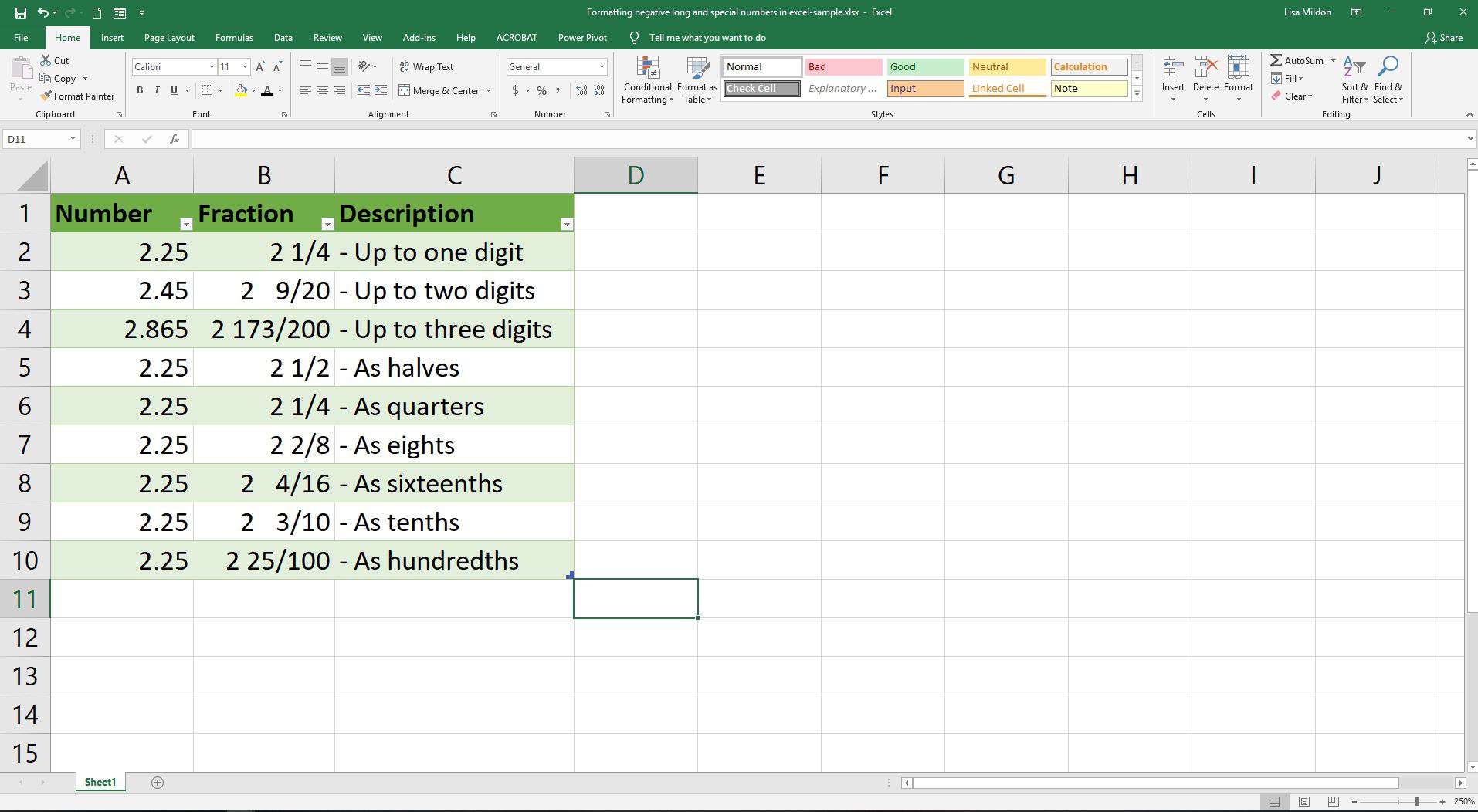Screen dimensions: 1478x812
Task: Click the formula bar input
Action: (x=828, y=139)
